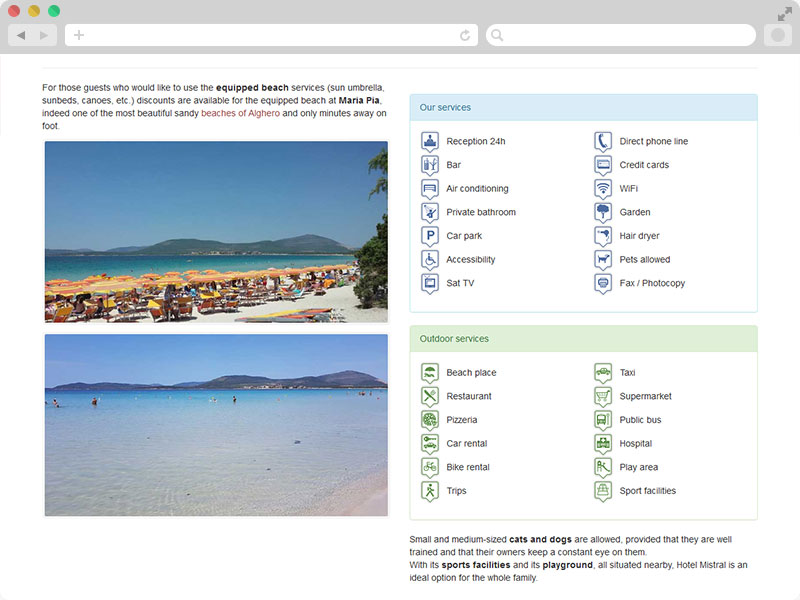Click the Sat TV icon
This screenshot has height=600, width=800.
[x=430, y=283]
